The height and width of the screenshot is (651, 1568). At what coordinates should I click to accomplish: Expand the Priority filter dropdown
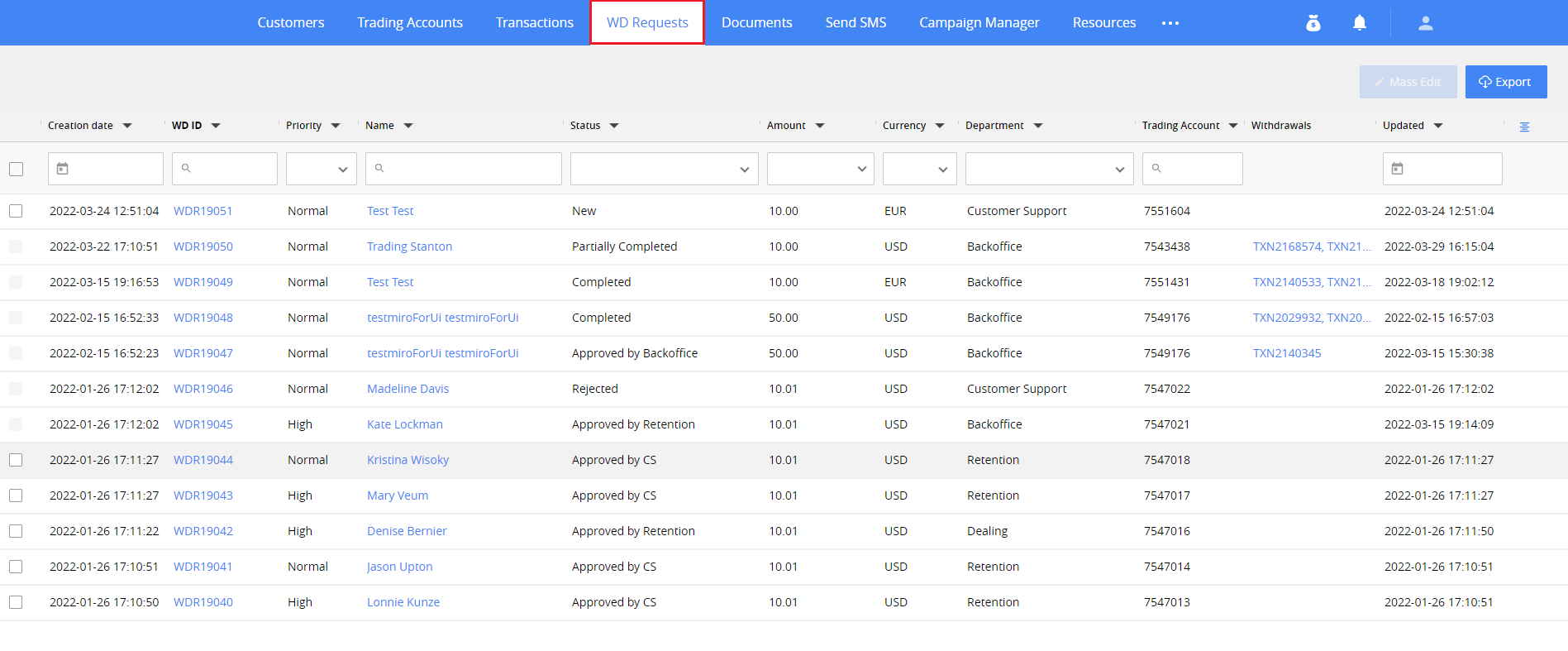coord(321,169)
